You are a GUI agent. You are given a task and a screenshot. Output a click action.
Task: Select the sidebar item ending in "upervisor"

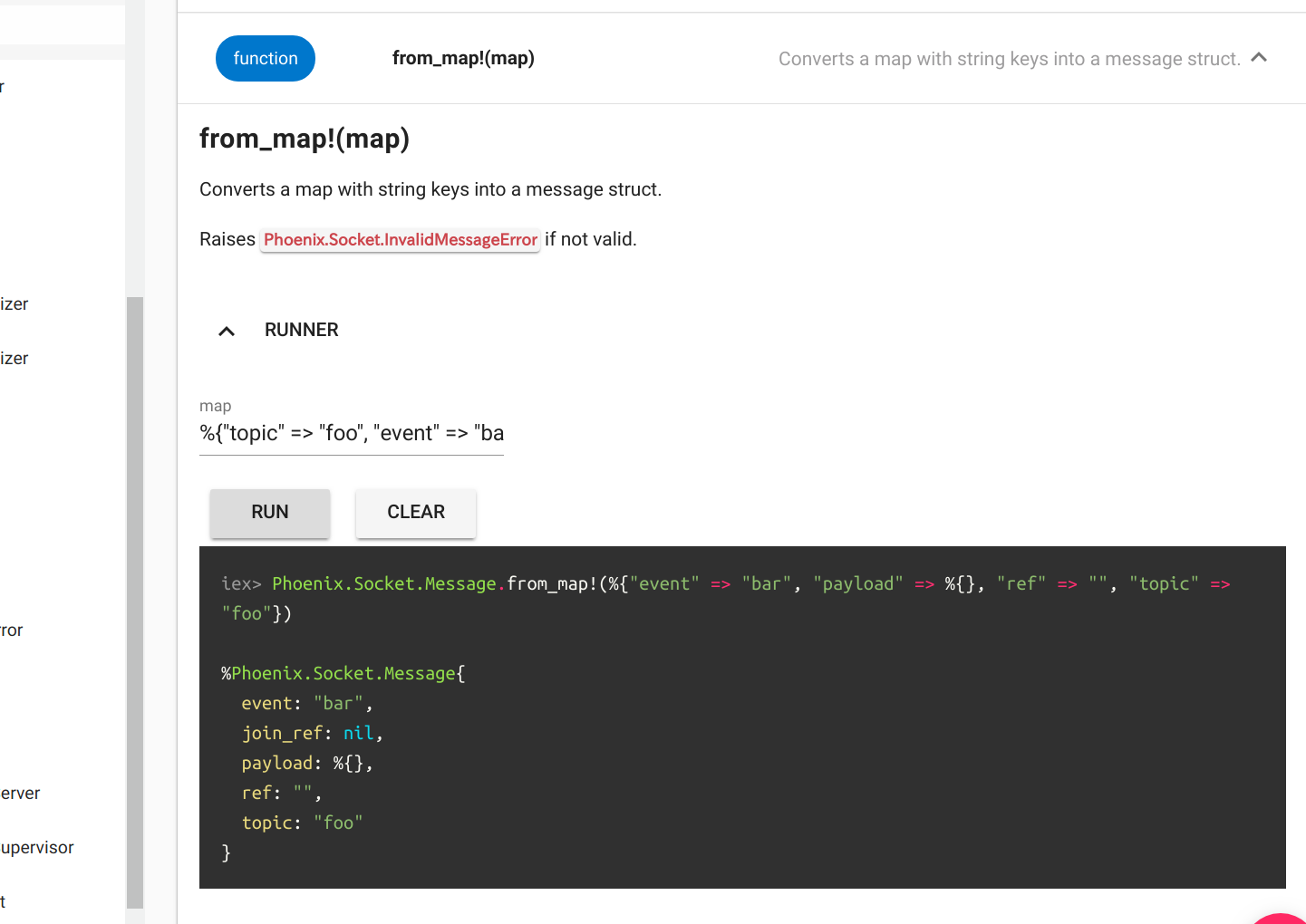pos(37,848)
